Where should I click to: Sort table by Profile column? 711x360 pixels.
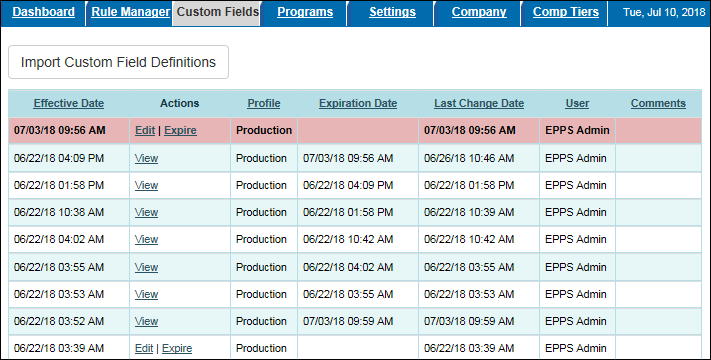point(264,103)
